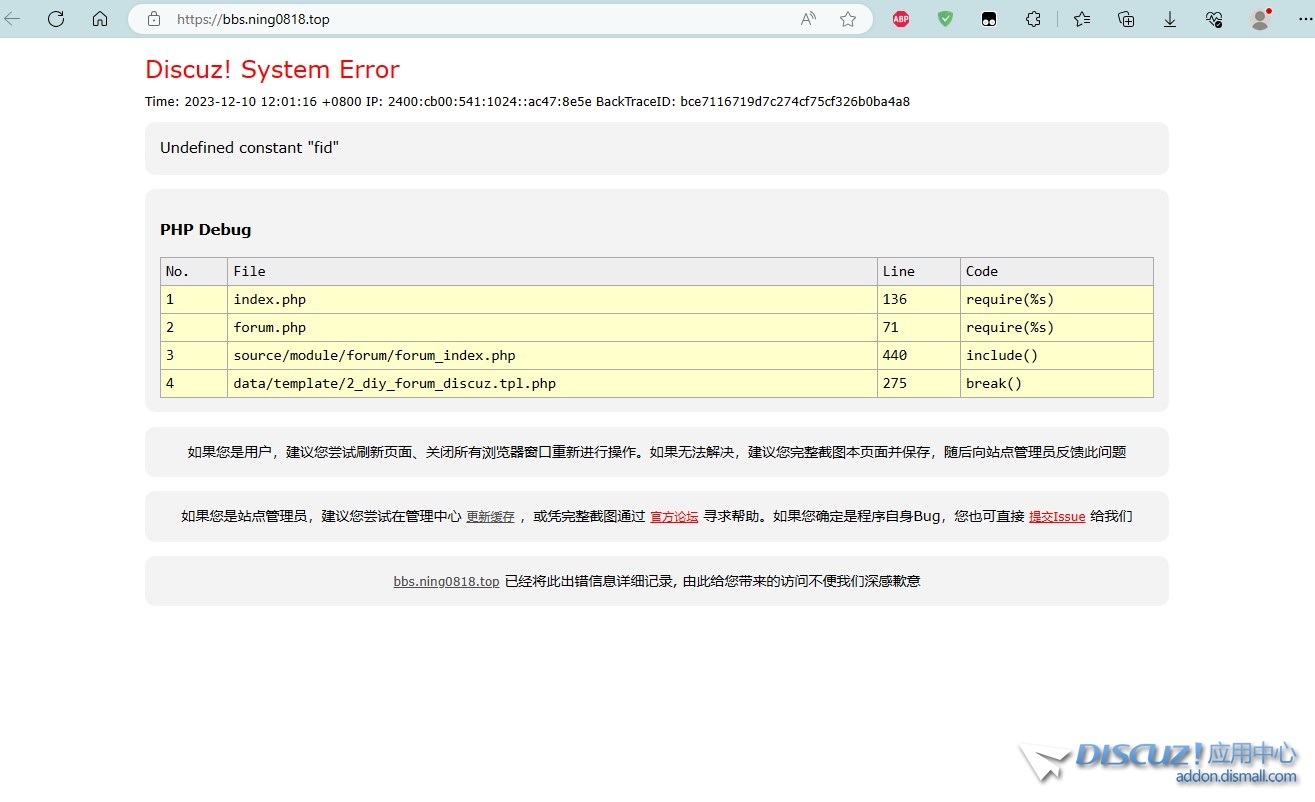Screen dimensions: 1315x802
Task: Click the break() code cell
Action: click(1057, 383)
